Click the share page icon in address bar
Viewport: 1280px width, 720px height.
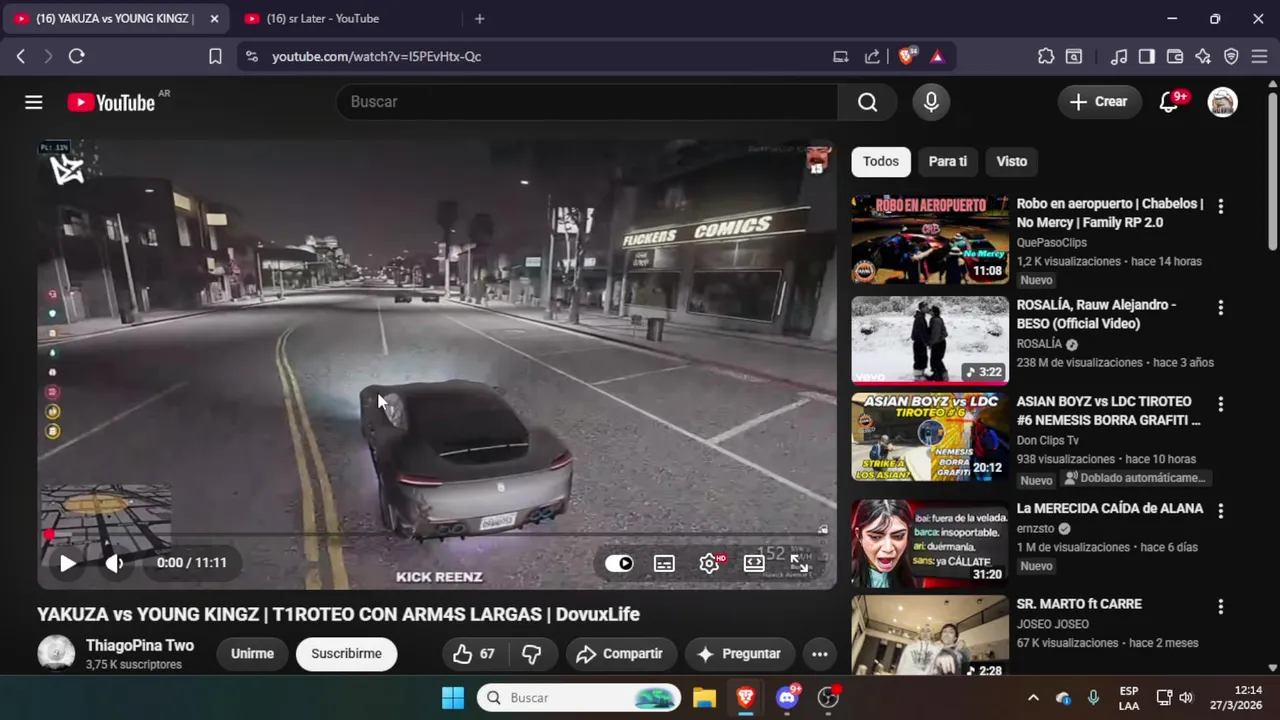(x=872, y=57)
